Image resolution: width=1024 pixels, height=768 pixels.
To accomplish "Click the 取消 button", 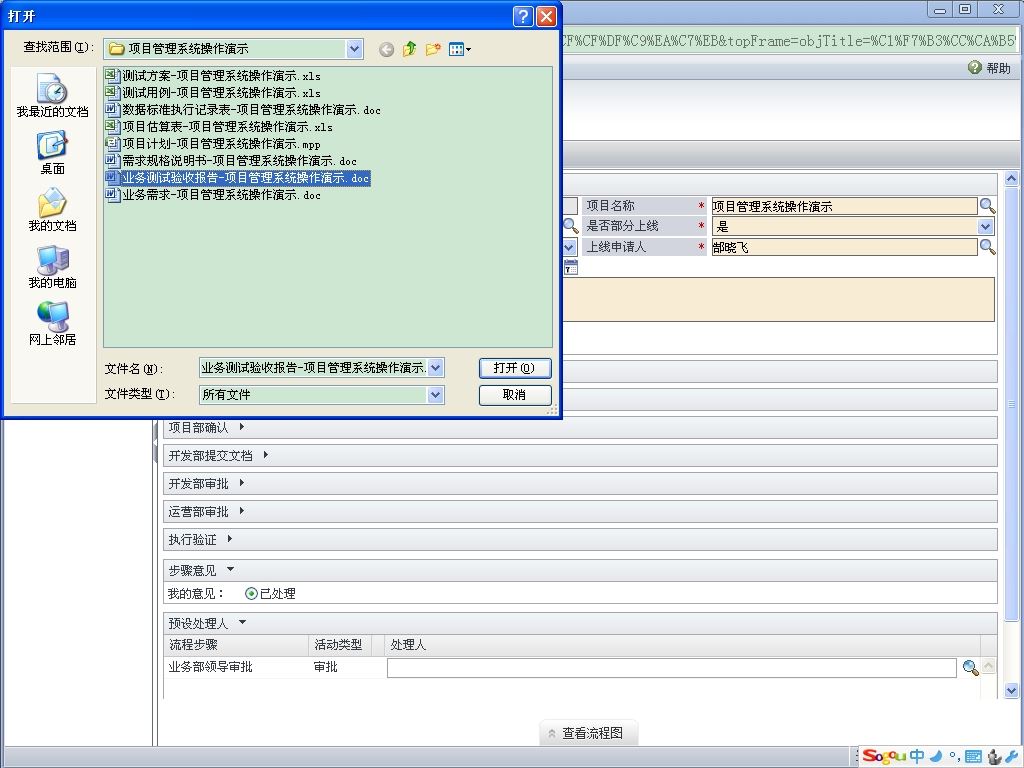I will click(x=515, y=395).
